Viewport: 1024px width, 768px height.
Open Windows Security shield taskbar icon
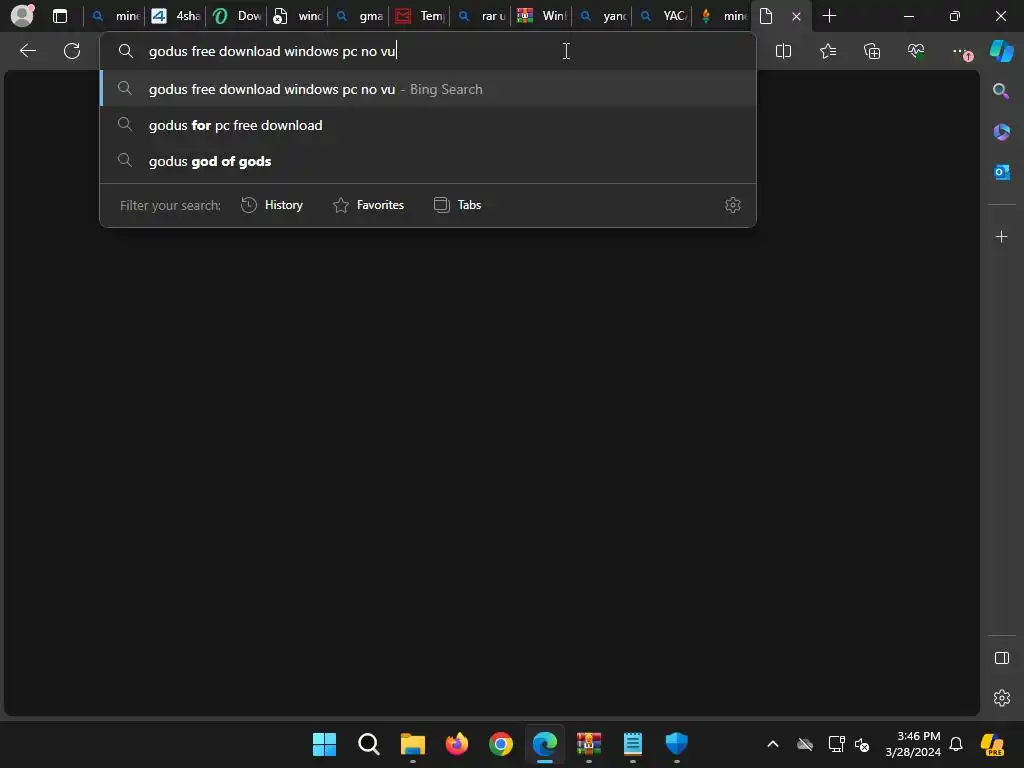pos(677,744)
